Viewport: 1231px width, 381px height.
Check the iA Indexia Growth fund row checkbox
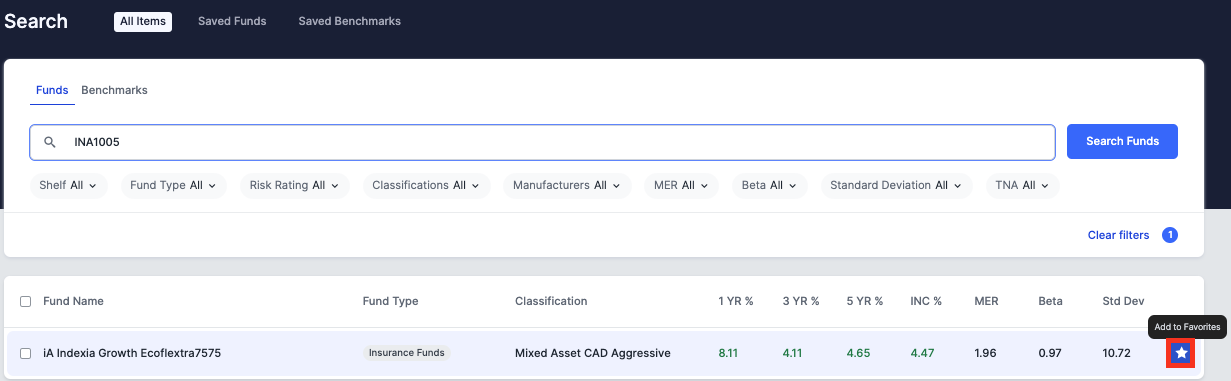(26, 353)
